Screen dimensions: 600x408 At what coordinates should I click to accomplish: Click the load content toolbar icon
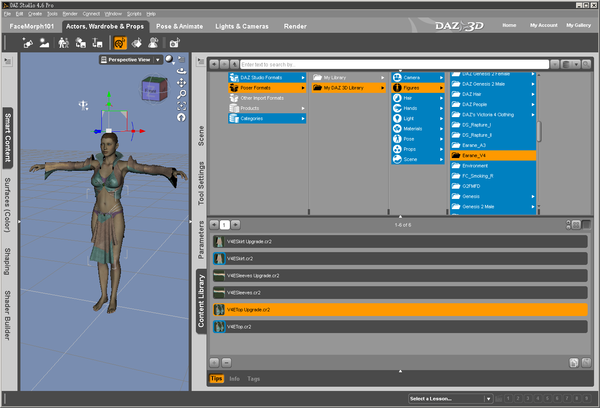click(80, 43)
